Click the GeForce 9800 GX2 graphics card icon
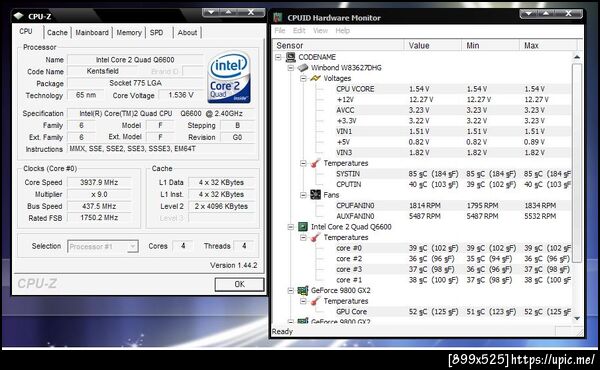 coord(303,290)
